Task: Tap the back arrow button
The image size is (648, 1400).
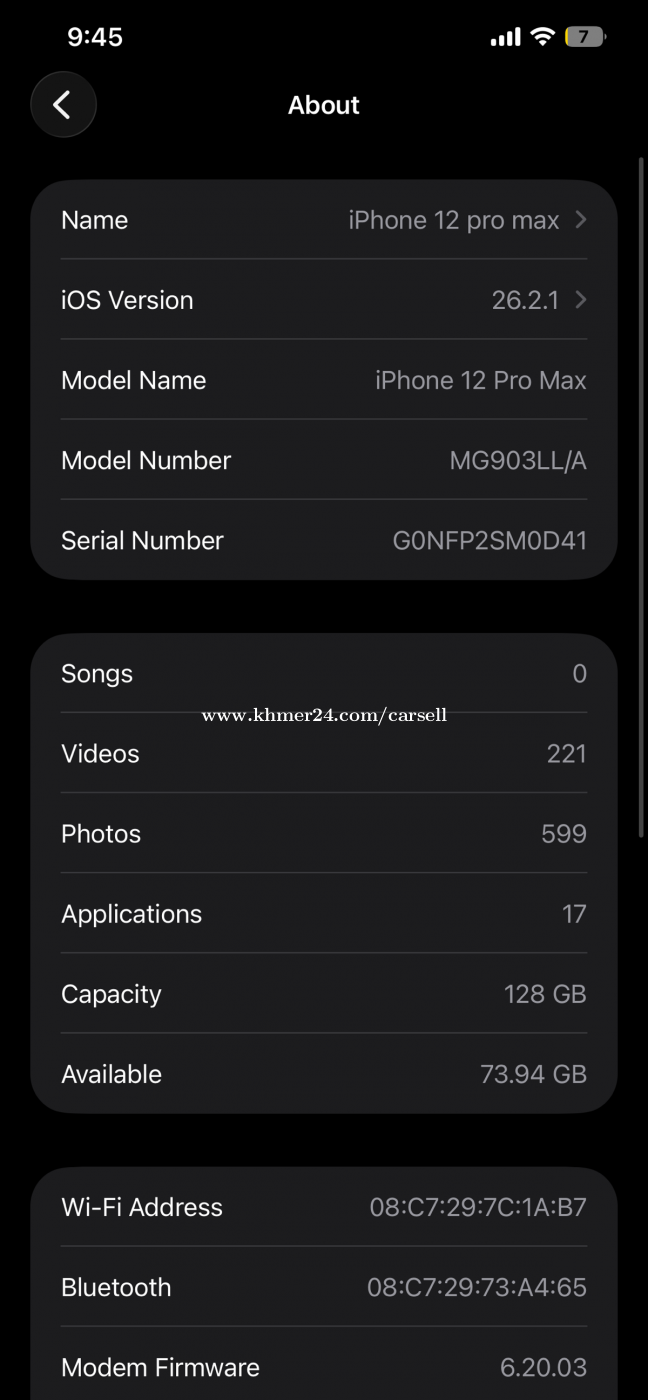Action: (x=63, y=105)
